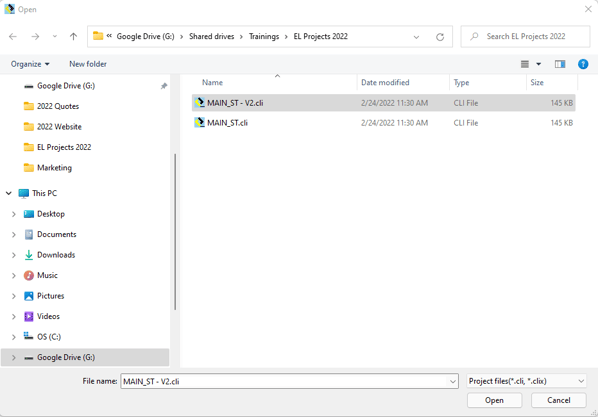Select the MAIN_ST.cli file icon

[x=199, y=122]
